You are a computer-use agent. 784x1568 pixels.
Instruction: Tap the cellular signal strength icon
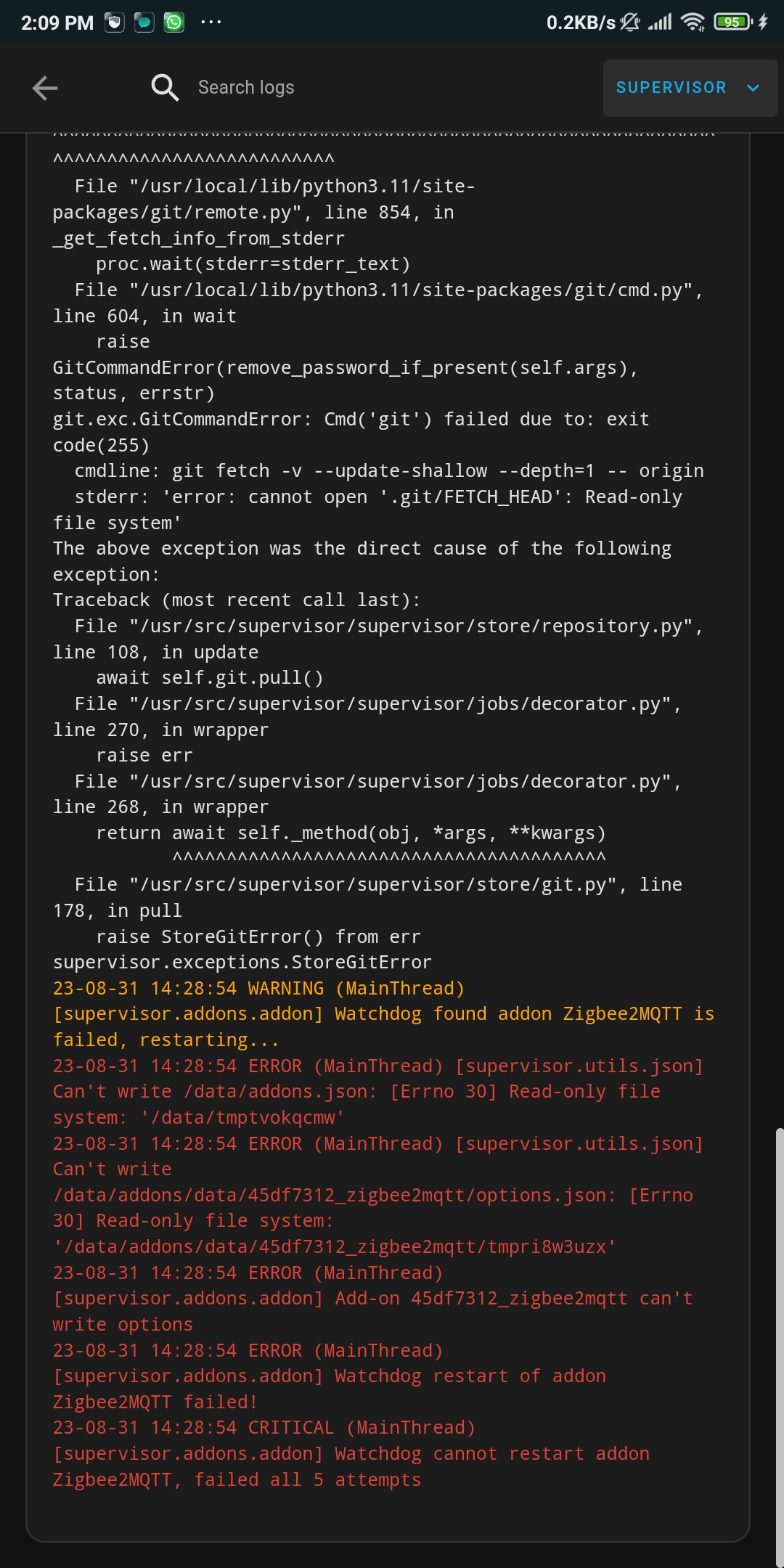pos(659,21)
